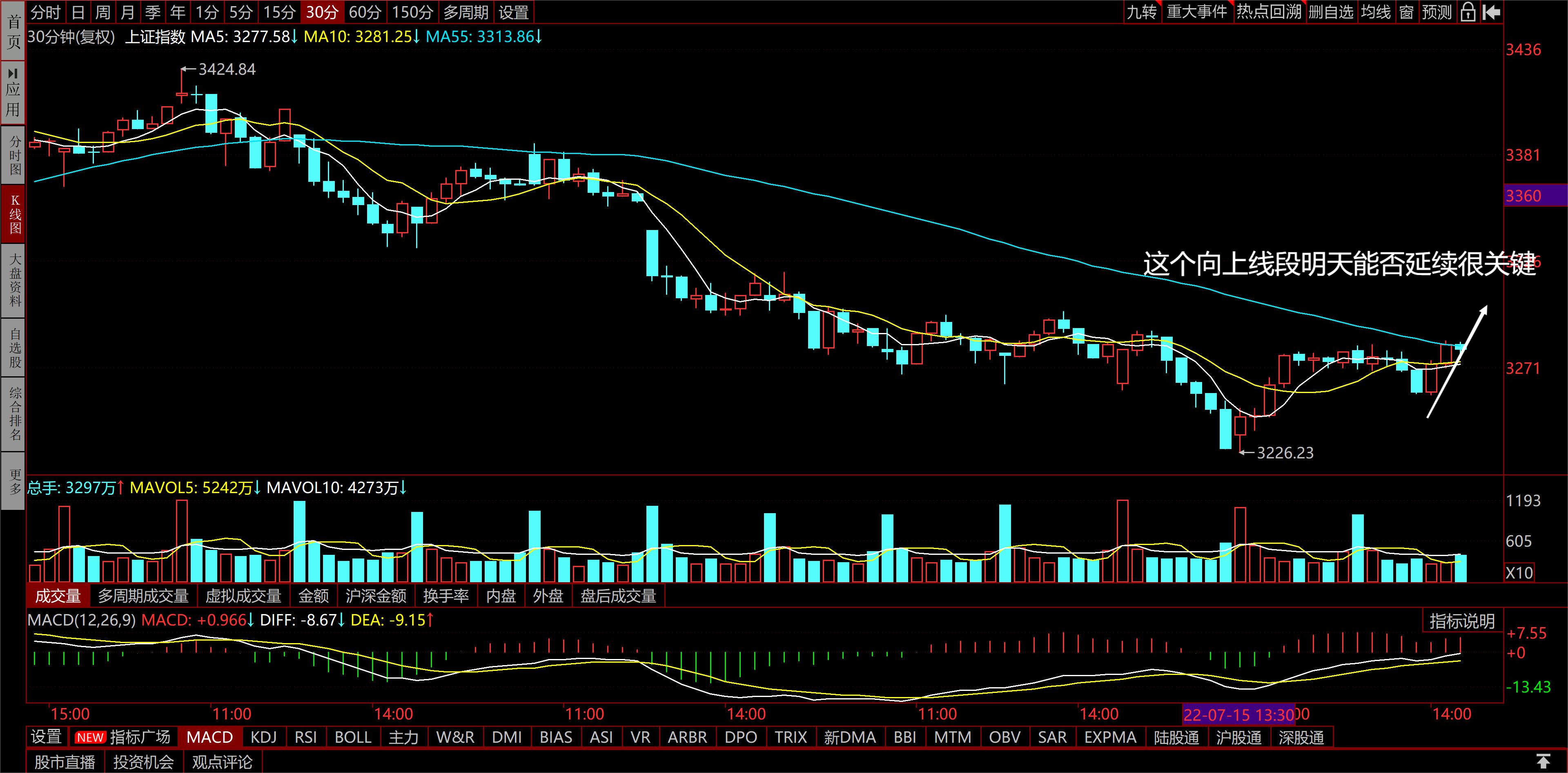Viewport: 1568px width, 773px height.
Task: Click the X10 volume scale button
Action: (1519, 573)
